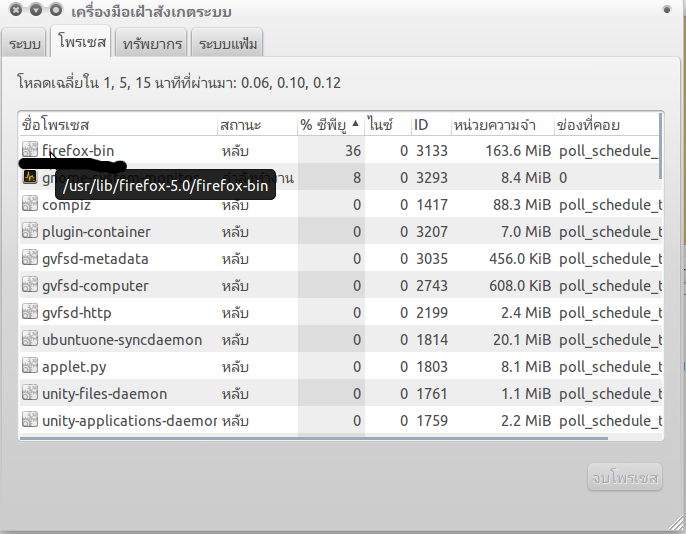686x534 pixels.
Task: Click process ID 2743
Action: [x=432, y=286]
